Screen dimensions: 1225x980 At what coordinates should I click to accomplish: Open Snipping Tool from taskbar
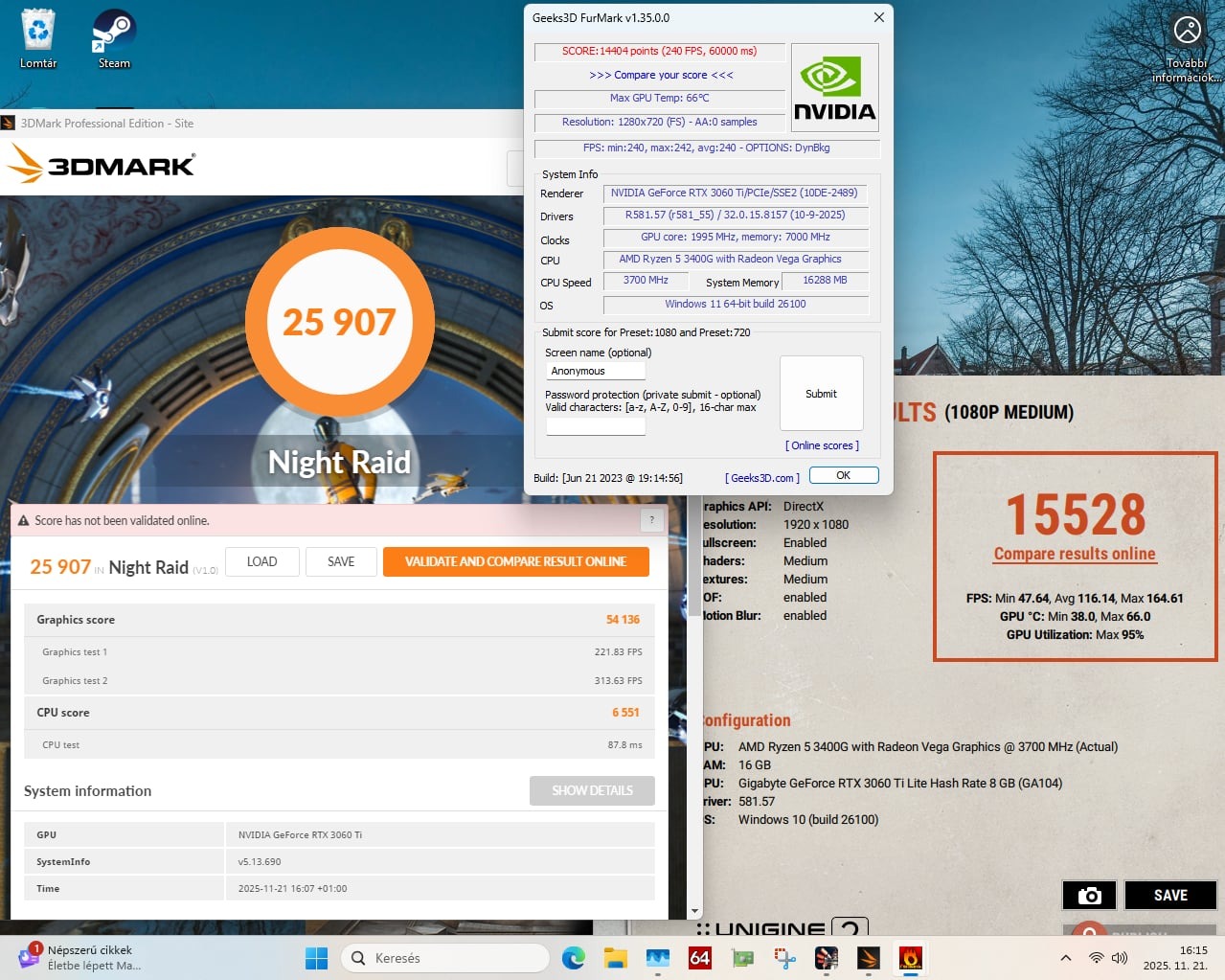(784, 958)
